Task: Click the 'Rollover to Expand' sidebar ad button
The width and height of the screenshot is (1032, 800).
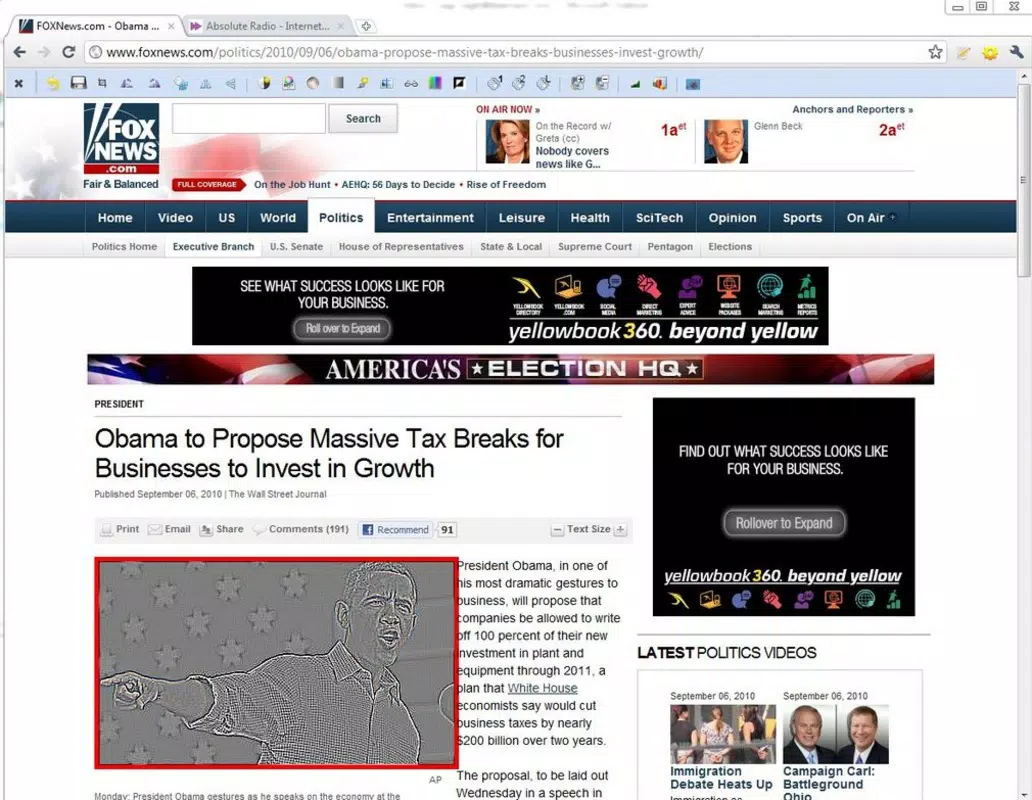Action: [x=784, y=523]
